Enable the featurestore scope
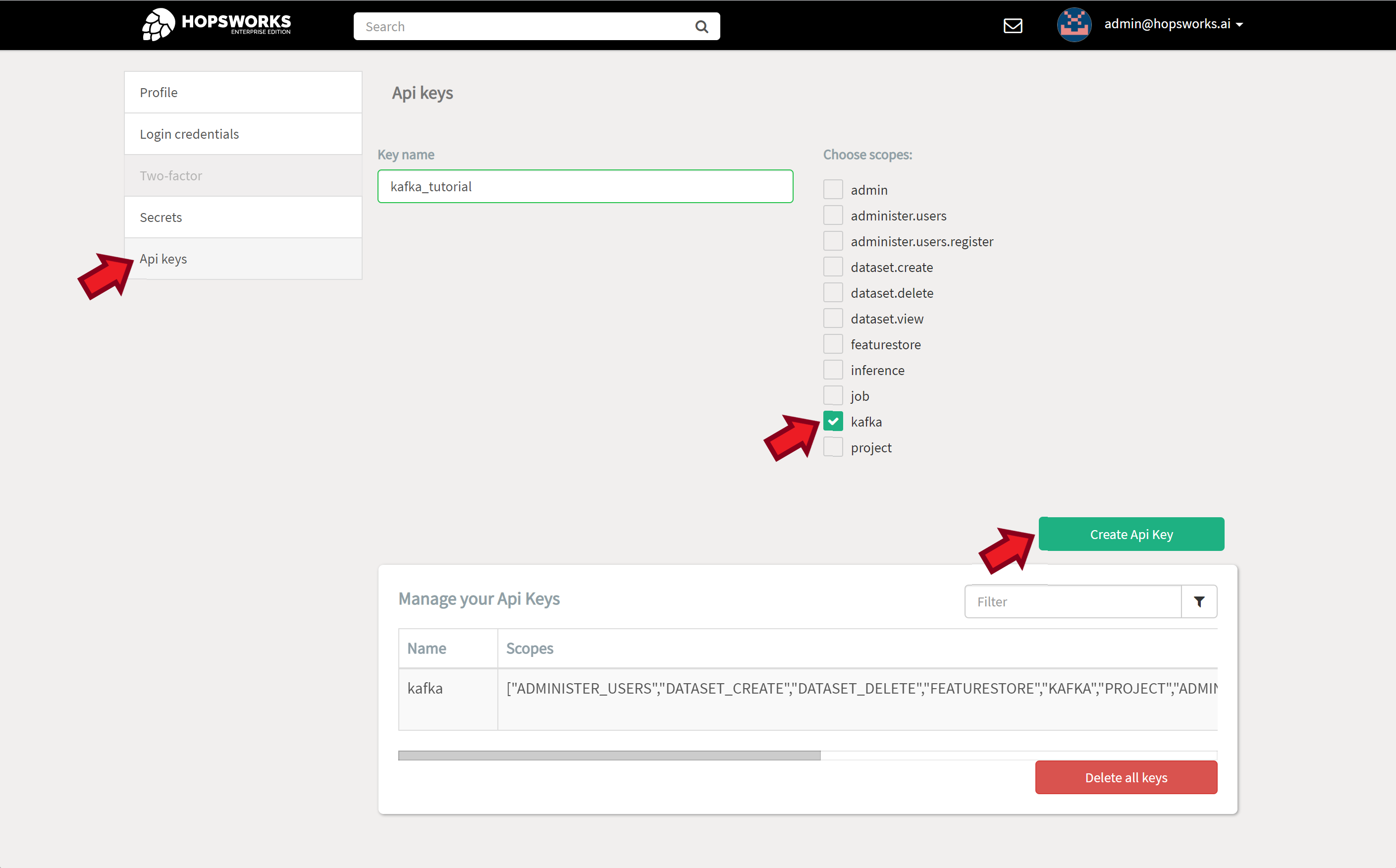1396x868 pixels. tap(833, 343)
